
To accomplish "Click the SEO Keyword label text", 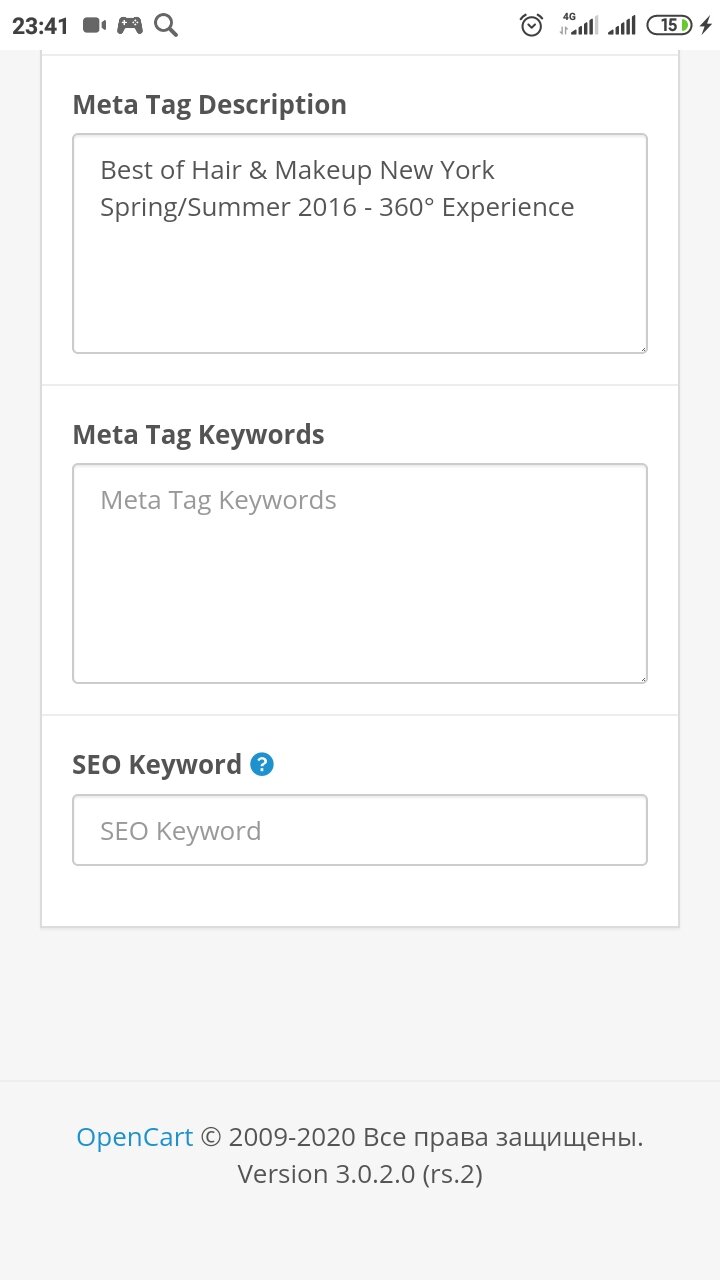I will coord(157,765).
